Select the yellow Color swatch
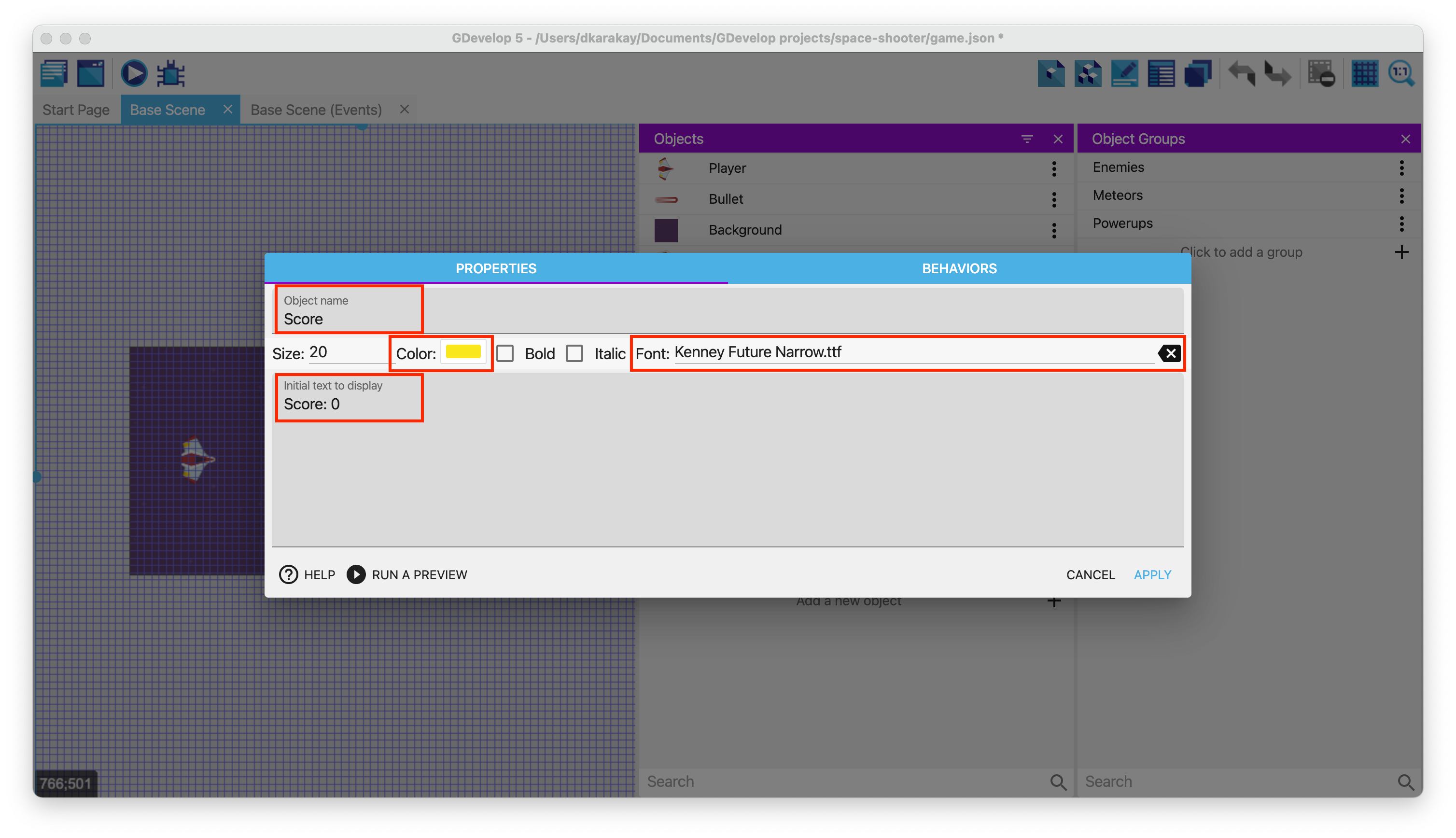Screen dimensions: 1456x838 pos(463,352)
